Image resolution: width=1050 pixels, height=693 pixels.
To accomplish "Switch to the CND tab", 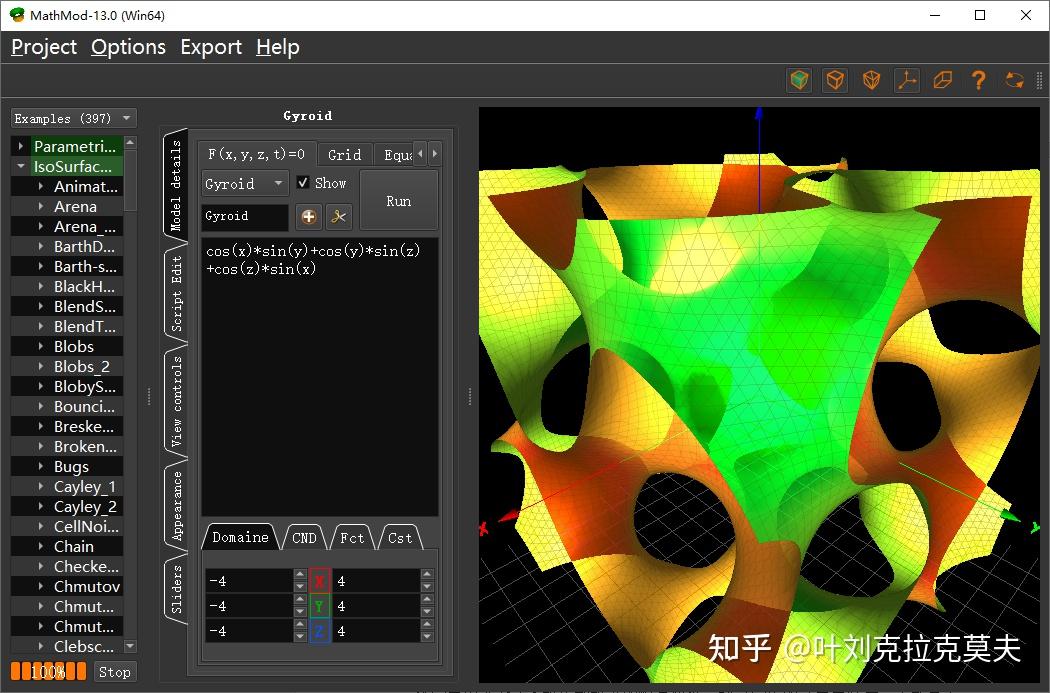I will coord(304,538).
